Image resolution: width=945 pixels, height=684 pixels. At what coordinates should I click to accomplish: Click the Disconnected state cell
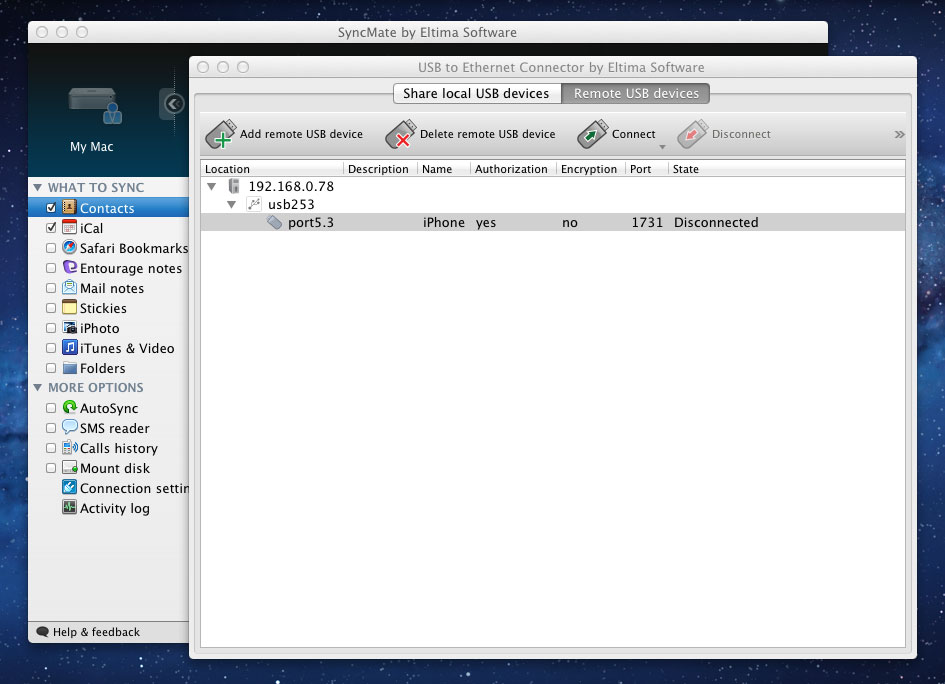pyautogui.click(x=716, y=222)
